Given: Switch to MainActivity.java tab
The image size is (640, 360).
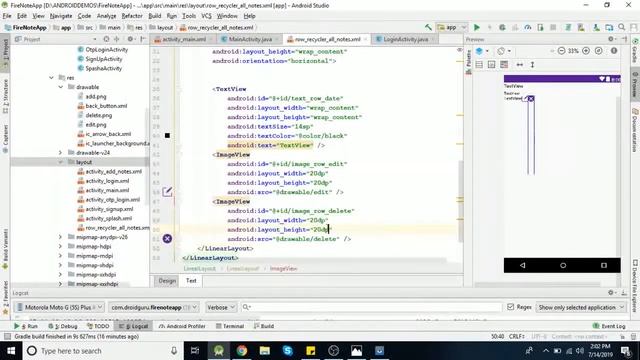Looking at the screenshot, I should (x=249, y=39).
